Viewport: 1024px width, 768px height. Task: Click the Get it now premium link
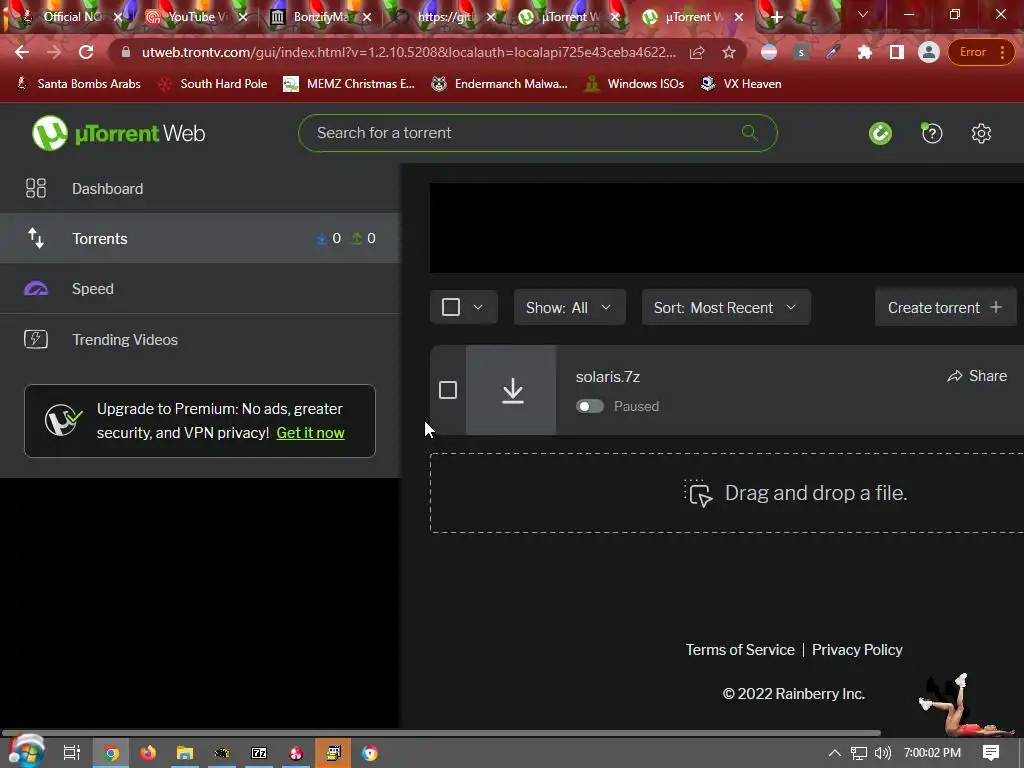click(x=310, y=433)
